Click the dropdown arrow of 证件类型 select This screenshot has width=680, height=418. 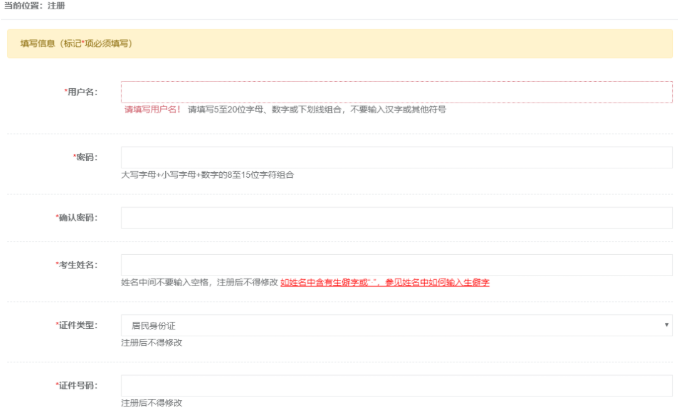tap(666, 325)
